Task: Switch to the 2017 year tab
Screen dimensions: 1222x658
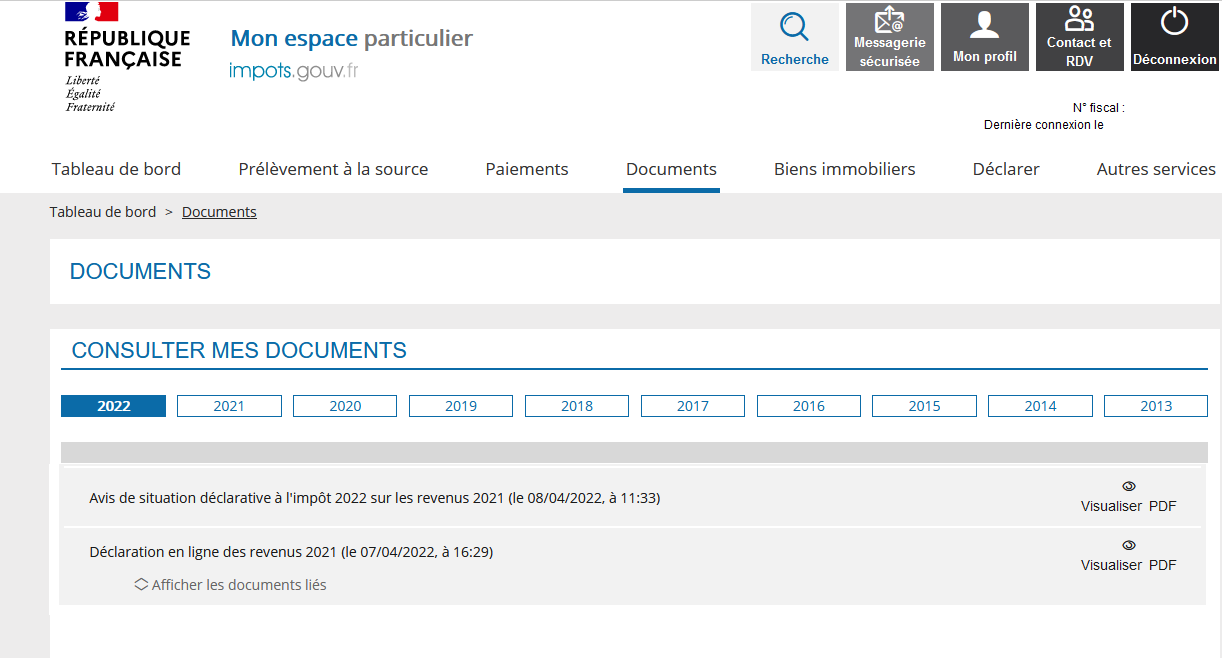Action: 693,406
